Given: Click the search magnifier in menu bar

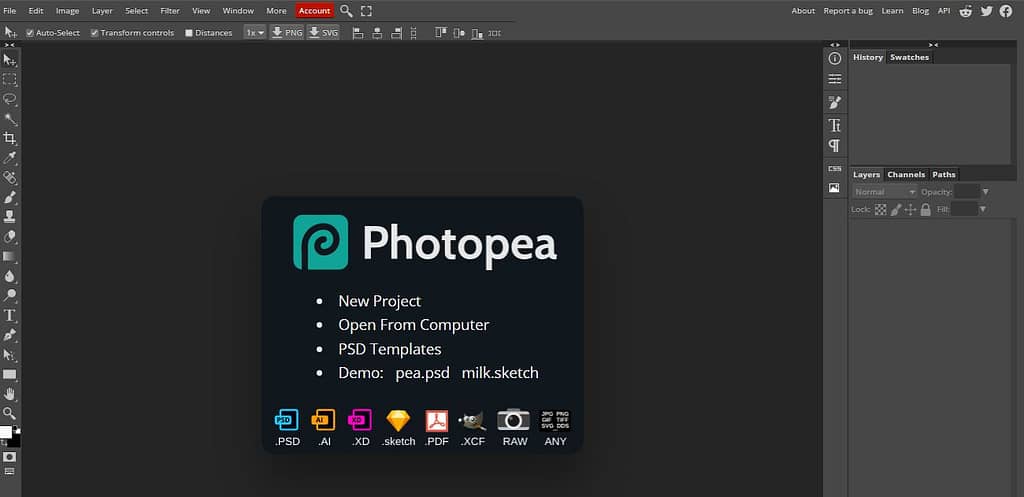Looking at the screenshot, I should (x=346, y=10).
